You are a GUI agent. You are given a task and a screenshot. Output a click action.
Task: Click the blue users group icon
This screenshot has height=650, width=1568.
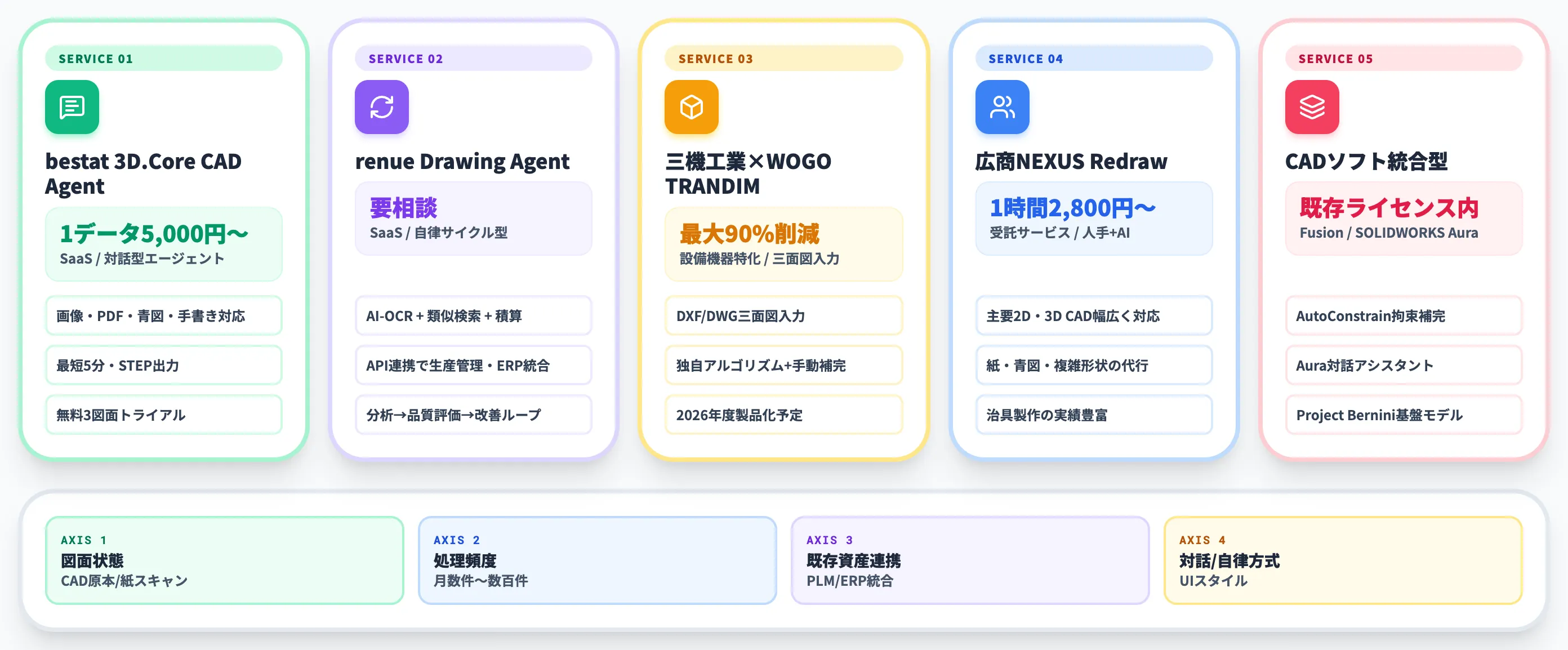pyautogui.click(x=1002, y=107)
